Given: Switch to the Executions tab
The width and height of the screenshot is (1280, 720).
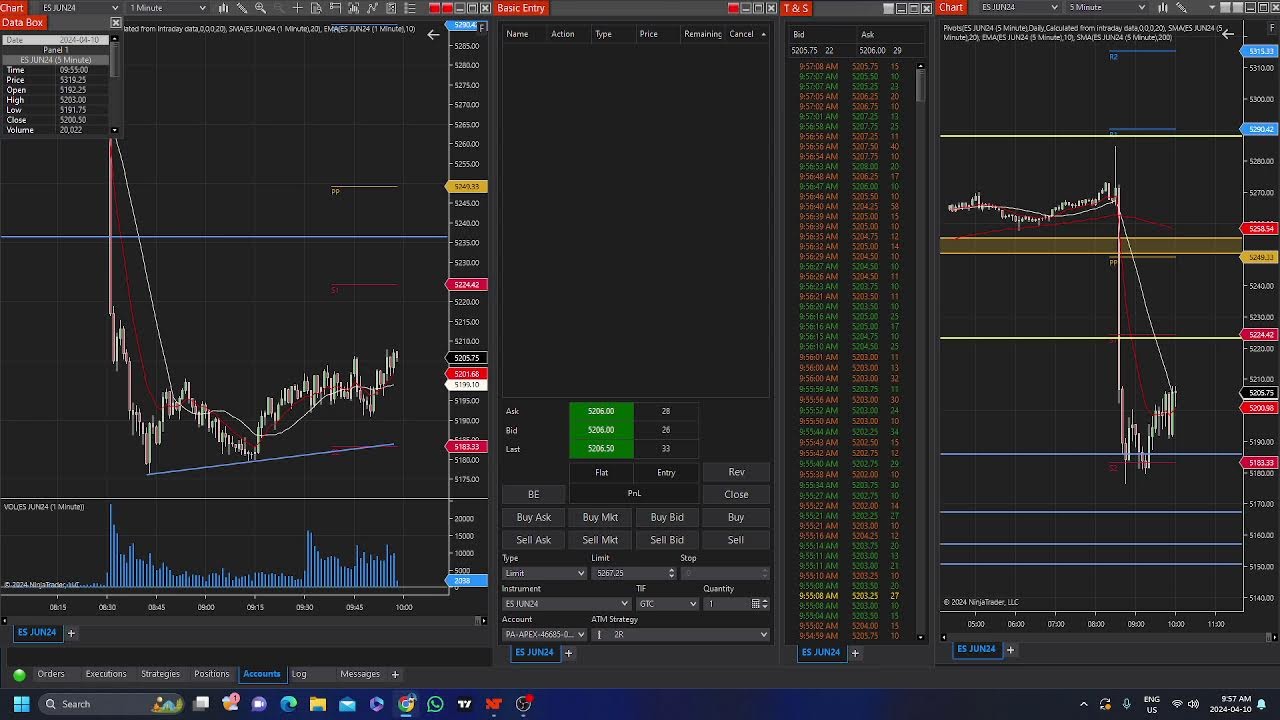Looking at the screenshot, I should (x=106, y=674).
